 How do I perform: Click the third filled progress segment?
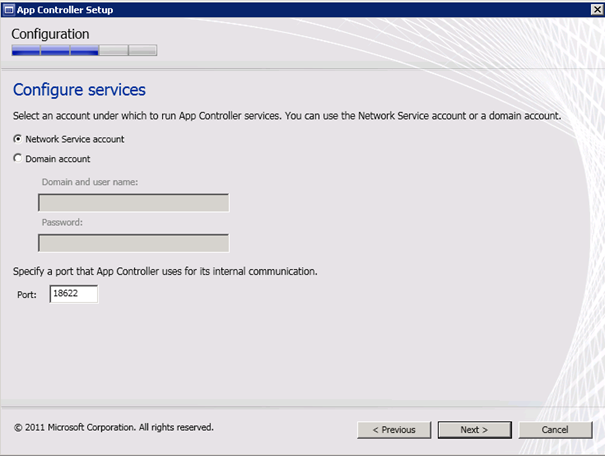click(84, 50)
